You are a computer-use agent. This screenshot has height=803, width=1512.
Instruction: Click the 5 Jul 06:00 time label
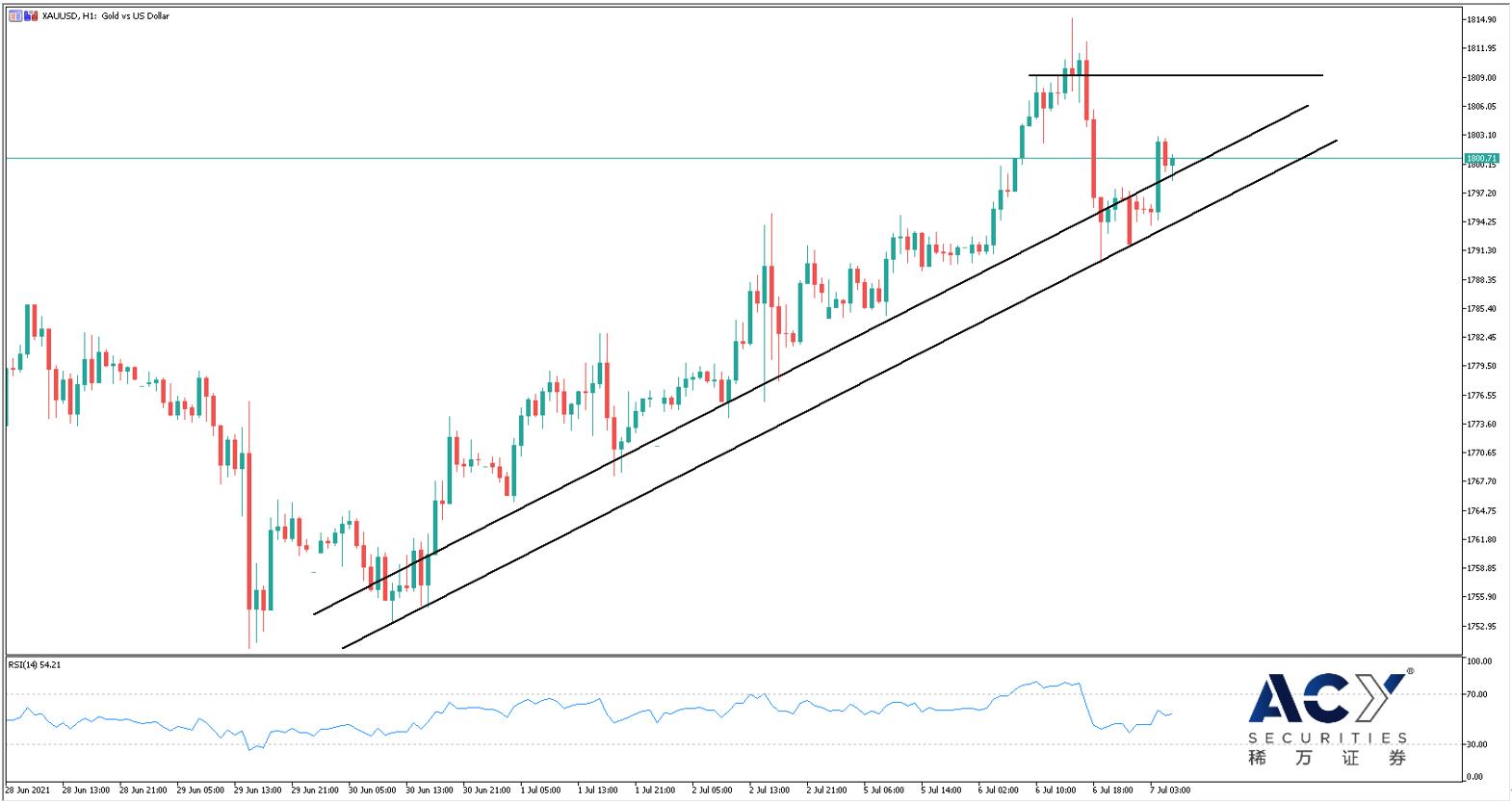point(883,790)
